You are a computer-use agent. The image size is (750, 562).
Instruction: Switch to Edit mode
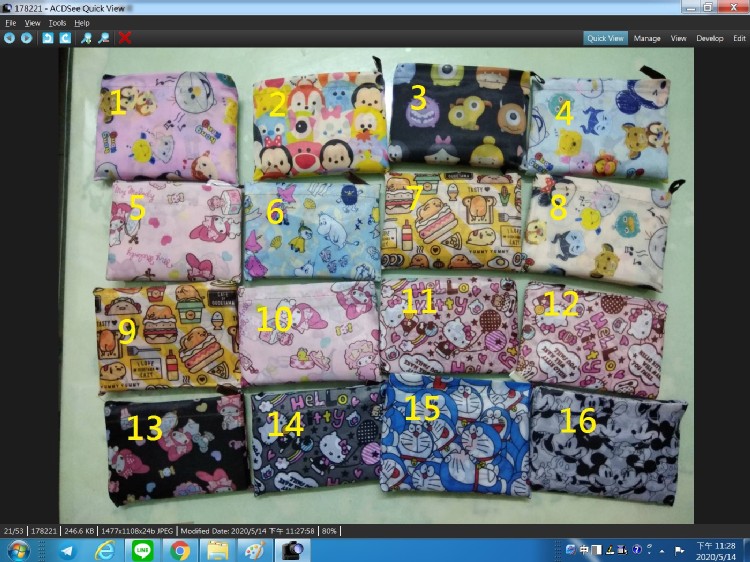tap(739, 38)
